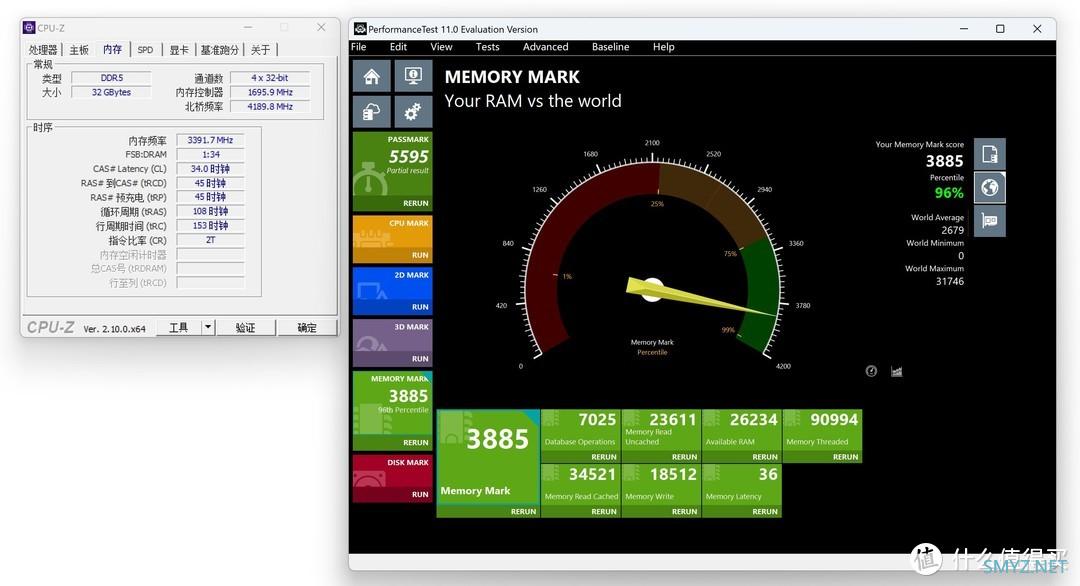
Task: Rerun the Memory Latency test
Action: pos(765,512)
